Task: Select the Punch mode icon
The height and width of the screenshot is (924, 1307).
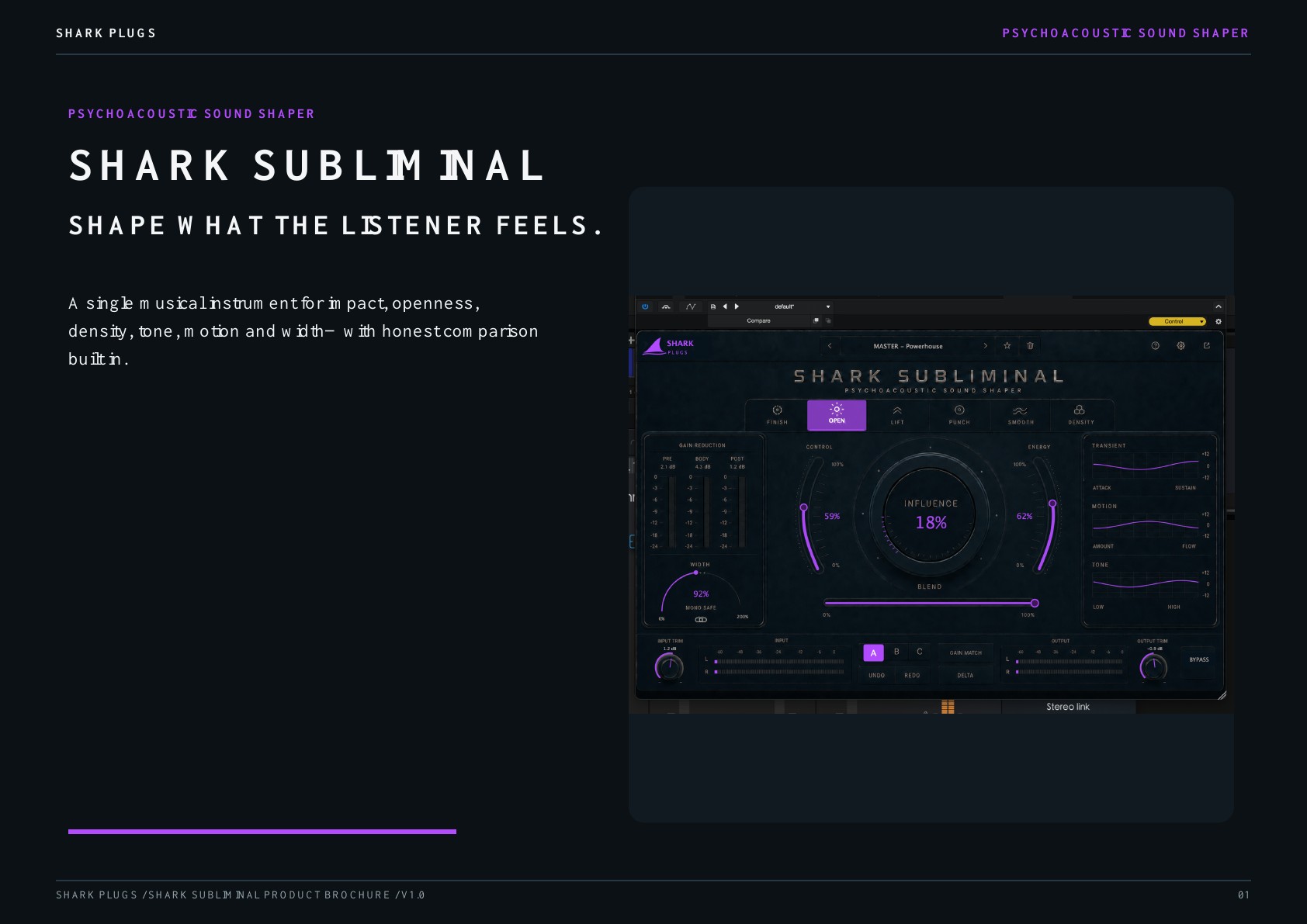Action: pos(959,410)
